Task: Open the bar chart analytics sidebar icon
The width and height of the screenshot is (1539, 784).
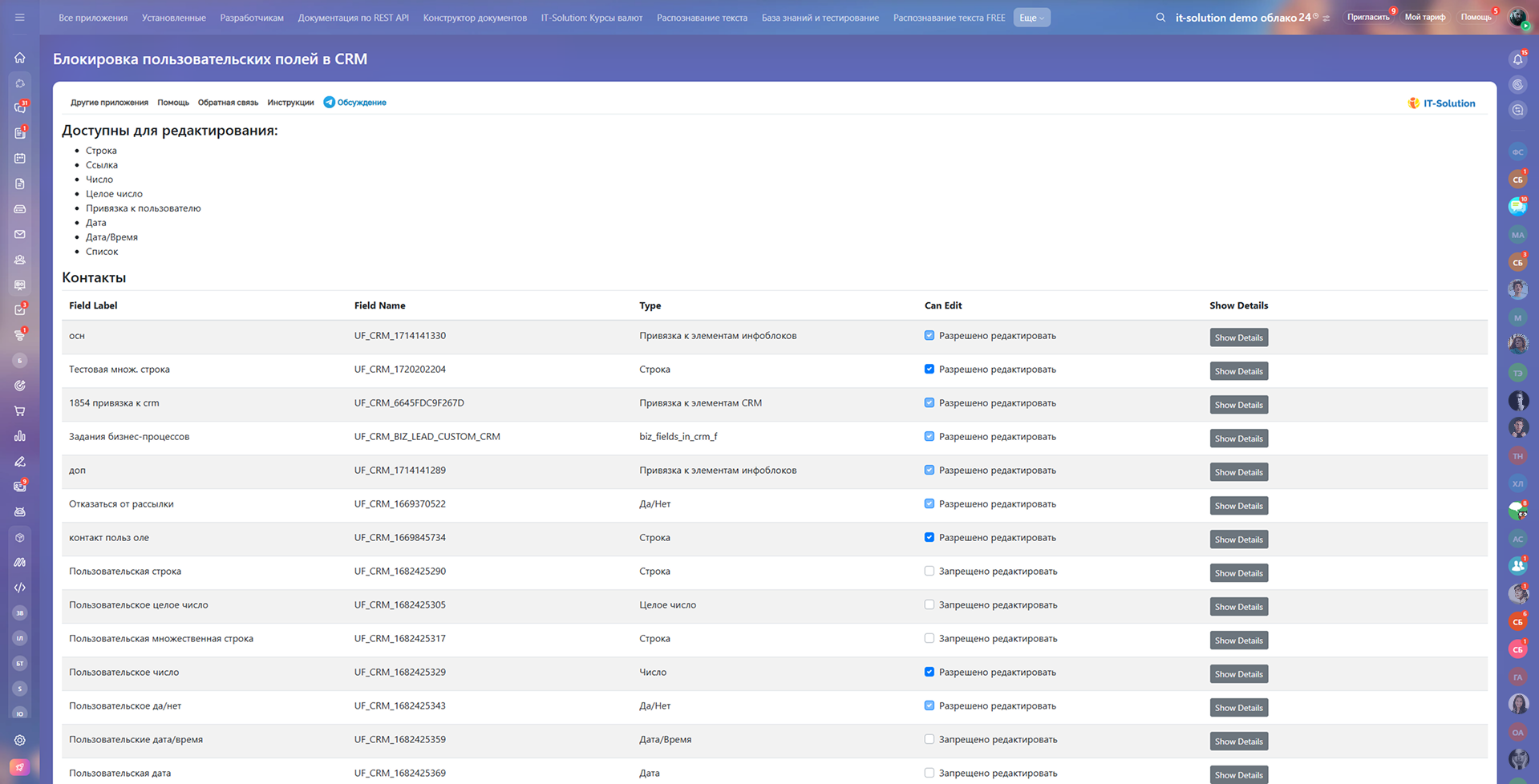Action: pyautogui.click(x=20, y=436)
